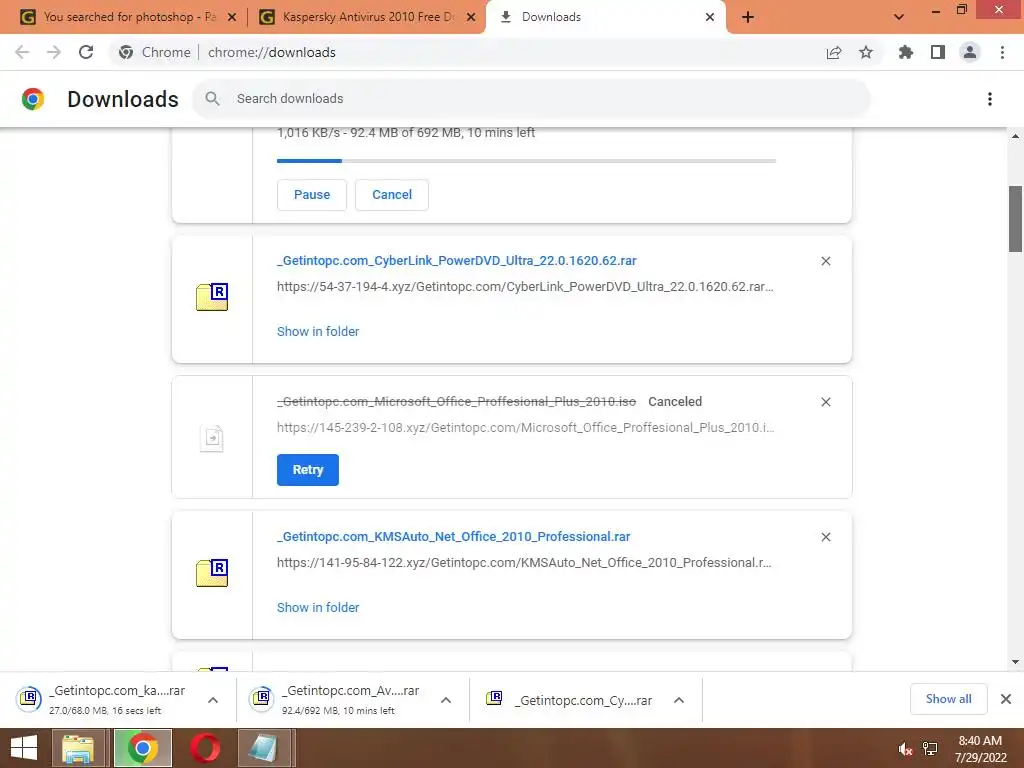This screenshot has width=1024, height=768.
Task: Open the Chrome profile avatar
Action: point(970,52)
